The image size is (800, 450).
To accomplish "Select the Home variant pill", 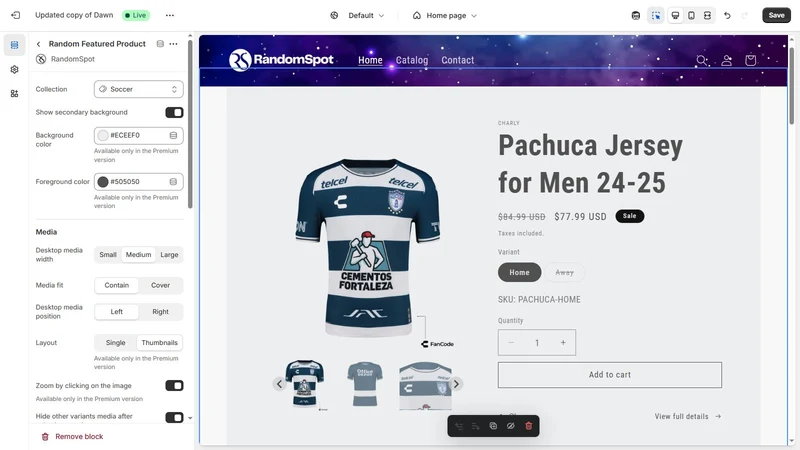I will [519, 272].
